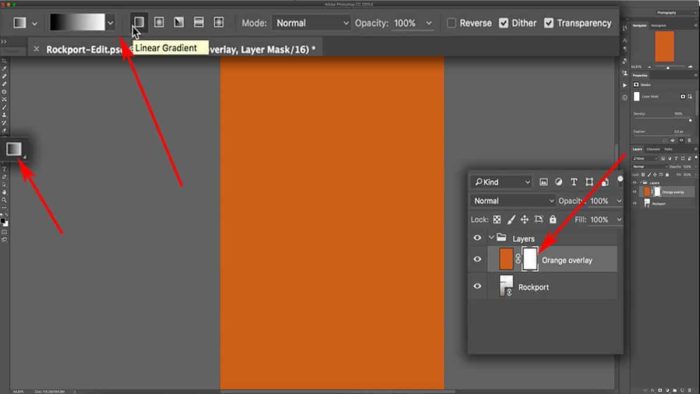Select the Reflected Gradient style

coord(199,22)
